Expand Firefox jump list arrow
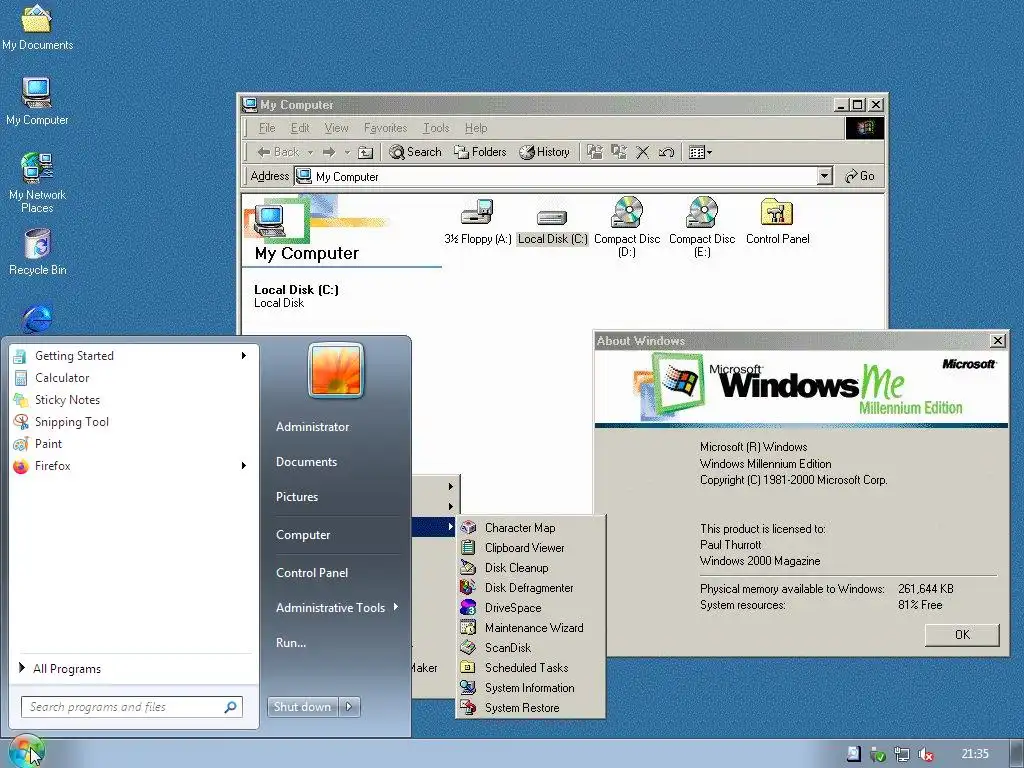 (x=244, y=466)
